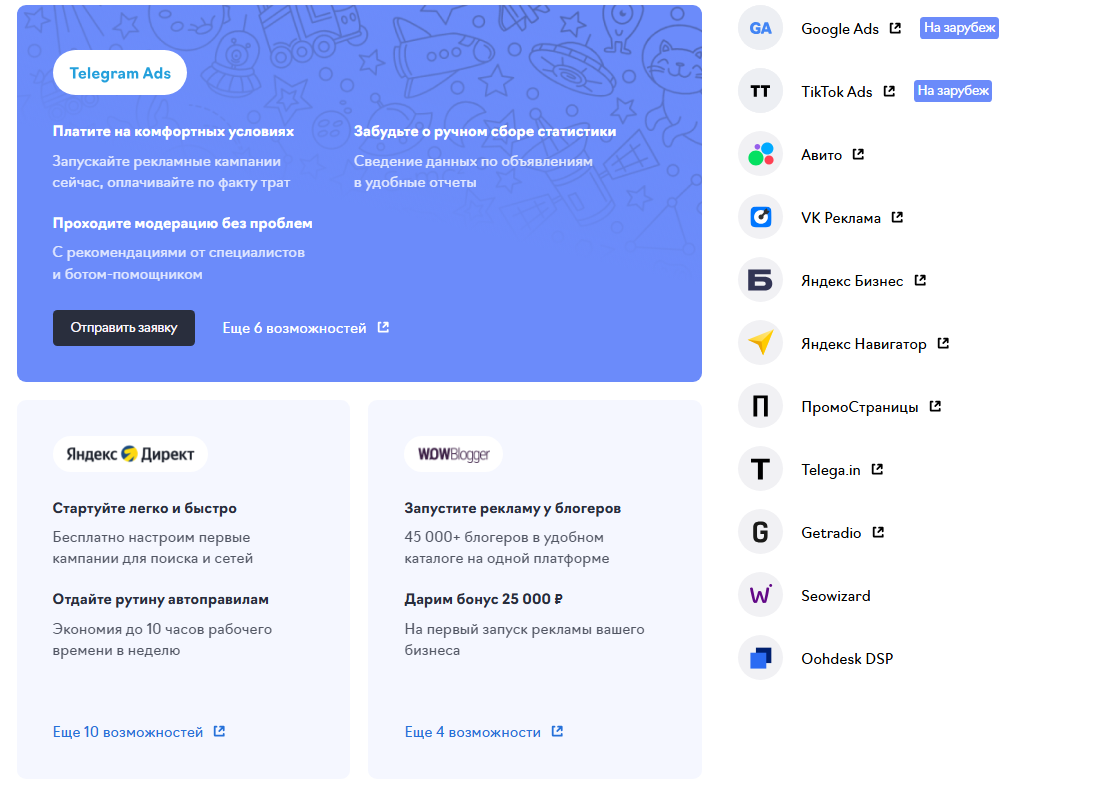Click the Oohdesk DSP blue squares icon
The image size is (1100, 788).
tap(760, 658)
